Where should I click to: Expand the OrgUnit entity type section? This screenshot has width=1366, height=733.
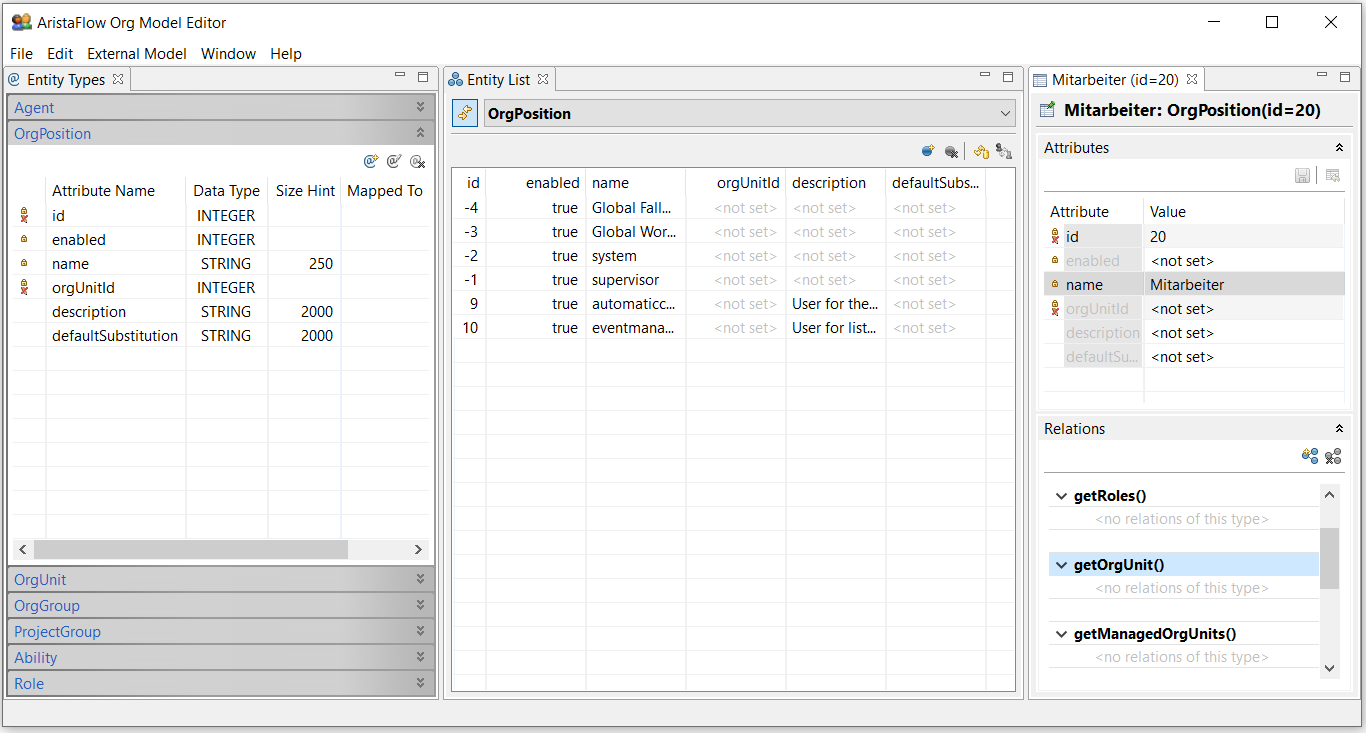pyautogui.click(x=421, y=579)
